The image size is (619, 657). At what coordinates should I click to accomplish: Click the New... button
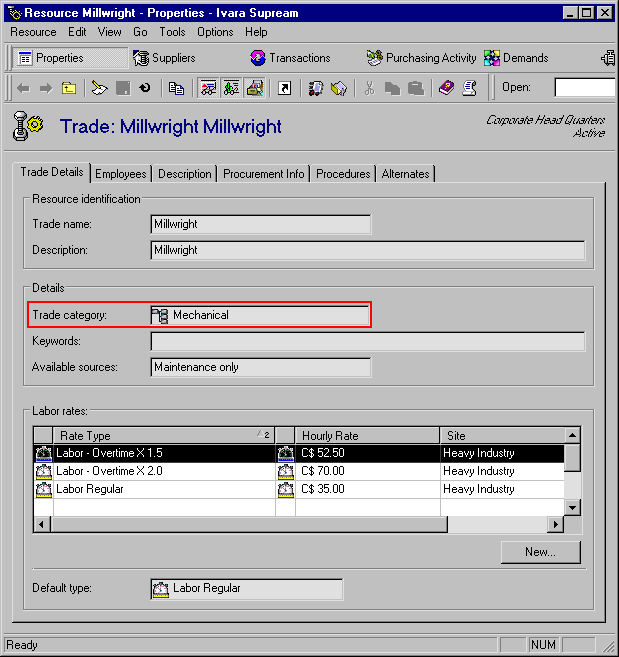point(541,552)
